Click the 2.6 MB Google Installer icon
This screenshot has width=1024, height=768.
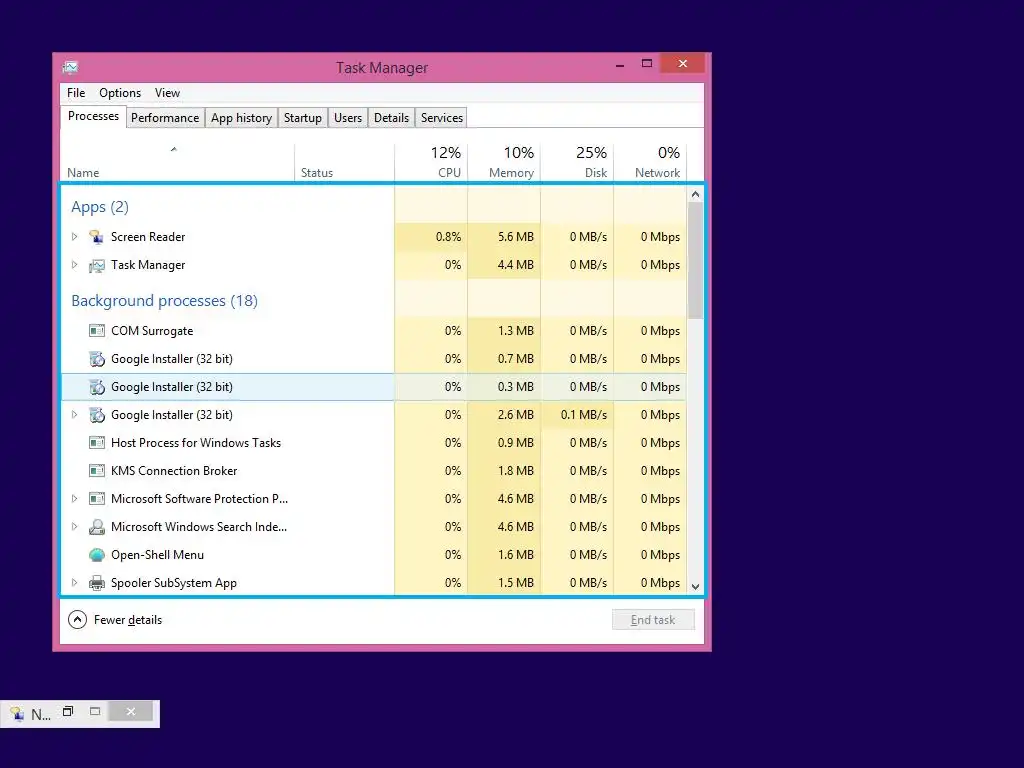(x=97, y=415)
